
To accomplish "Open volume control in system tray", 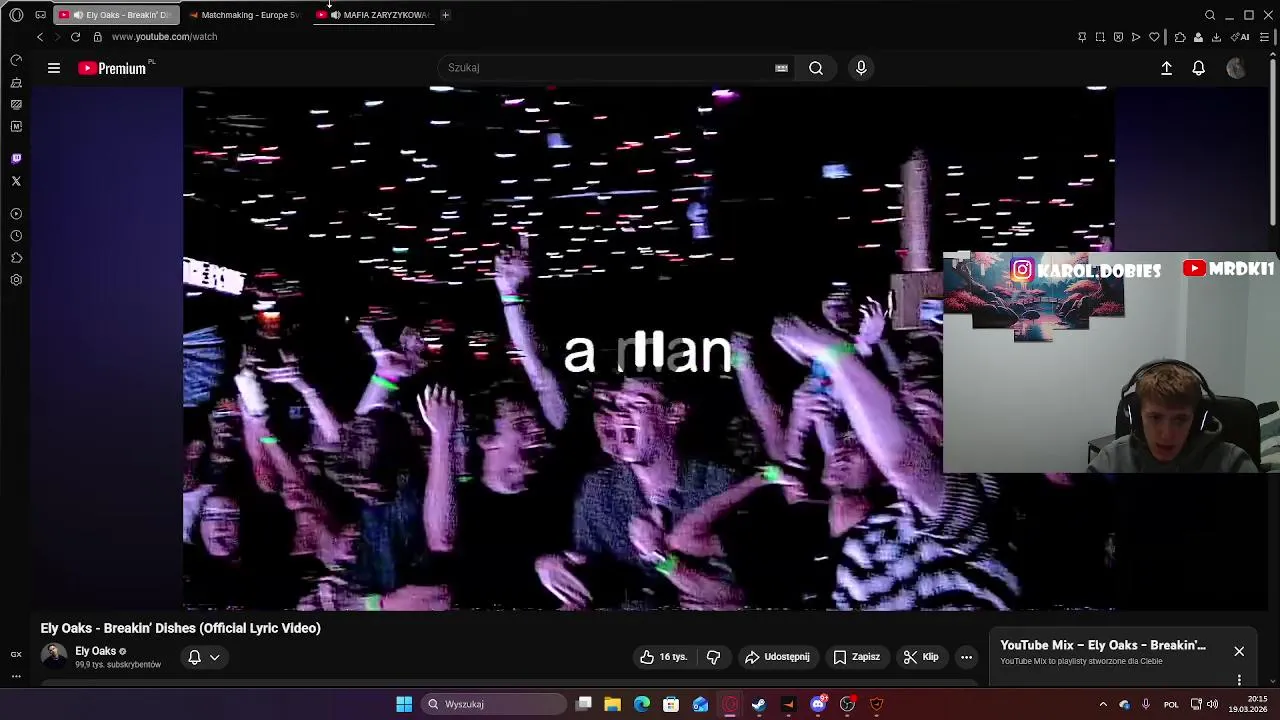I will pyautogui.click(x=1212, y=704).
